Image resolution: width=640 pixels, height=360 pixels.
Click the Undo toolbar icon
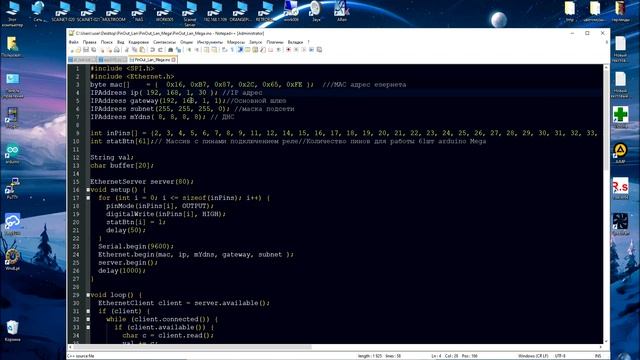coord(152,50)
